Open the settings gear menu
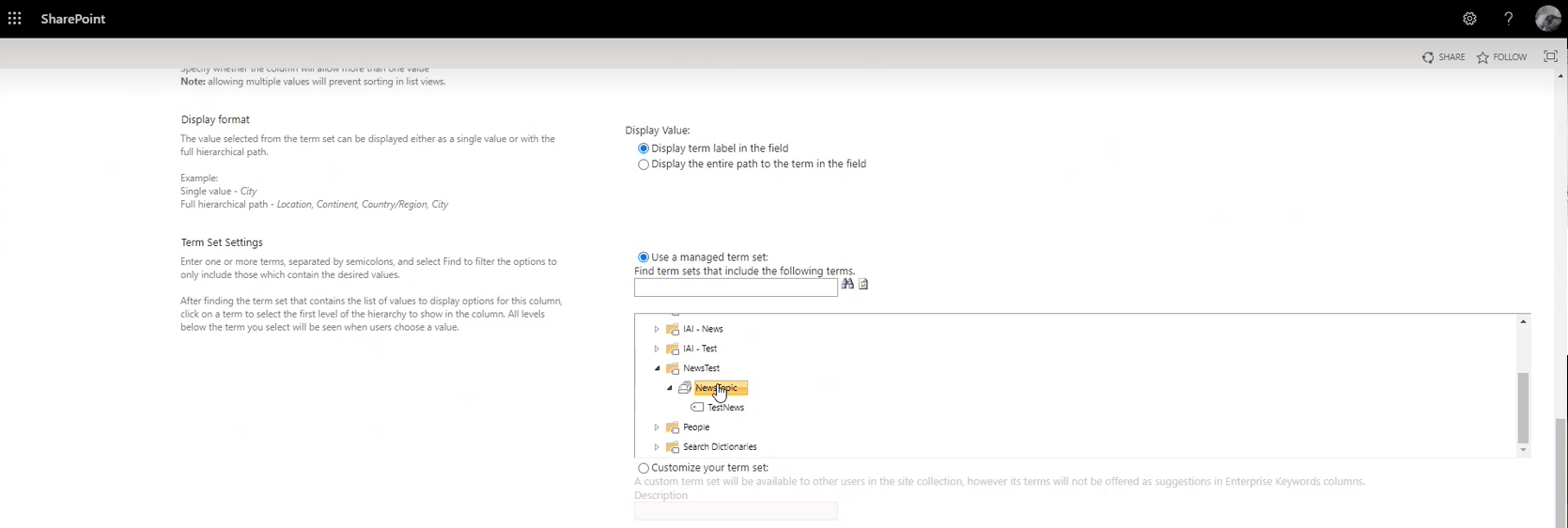This screenshot has width=1568, height=528. tap(1469, 19)
